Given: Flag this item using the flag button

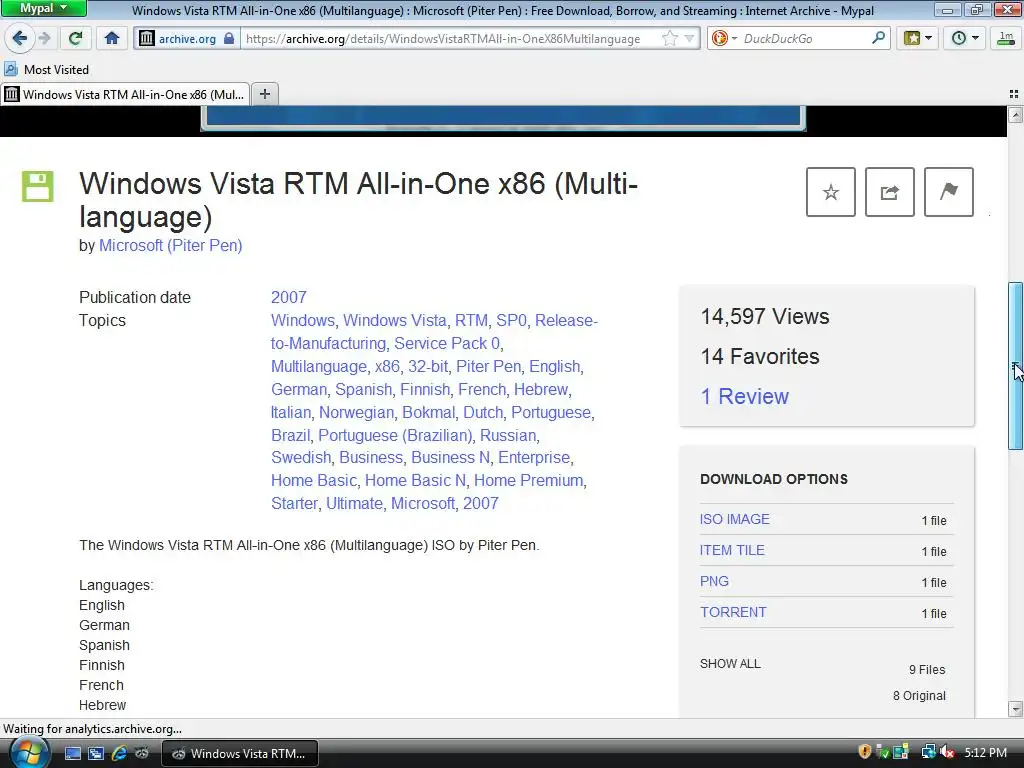Looking at the screenshot, I should tap(949, 192).
